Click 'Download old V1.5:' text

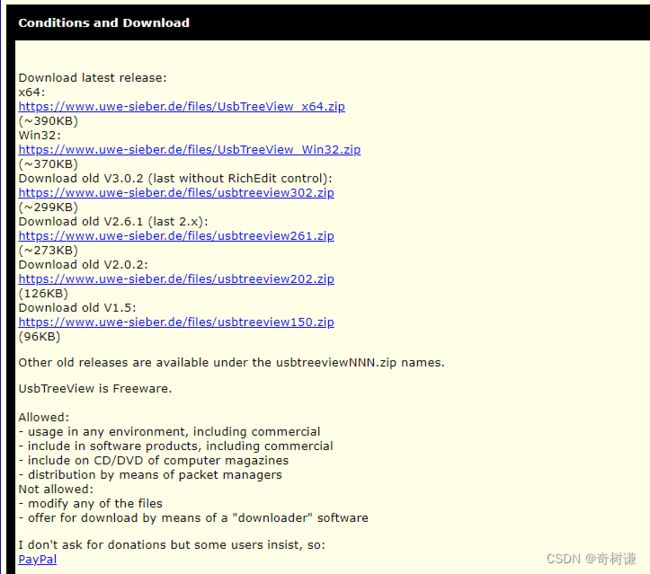77,308
